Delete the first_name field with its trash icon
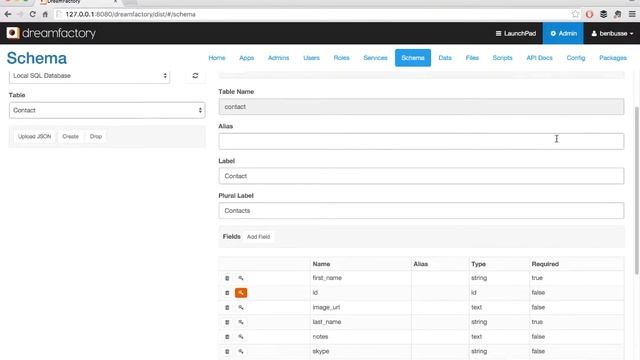The height and width of the screenshot is (360, 640). (227, 278)
